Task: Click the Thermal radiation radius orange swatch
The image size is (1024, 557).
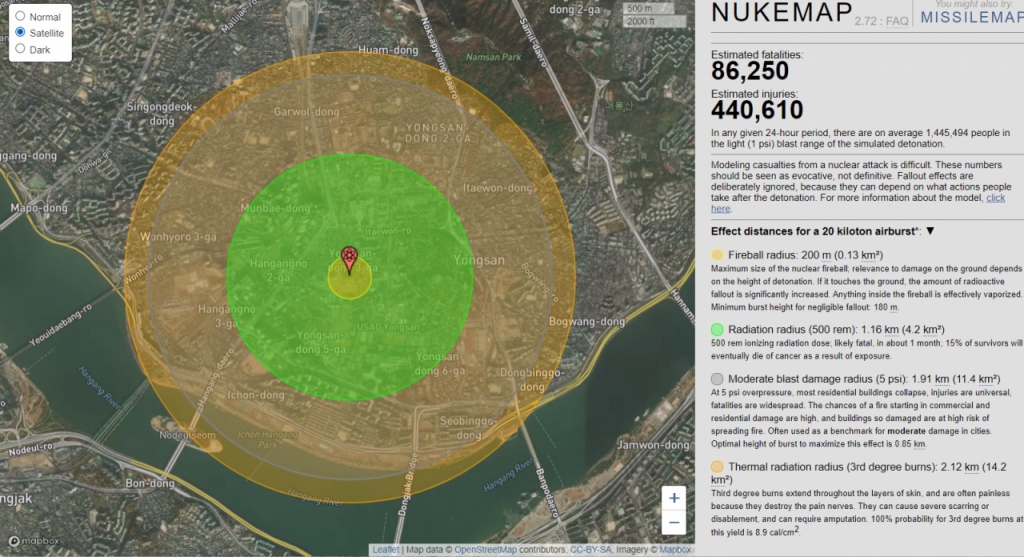Action: pyautogui.click(x=717, y=467)
